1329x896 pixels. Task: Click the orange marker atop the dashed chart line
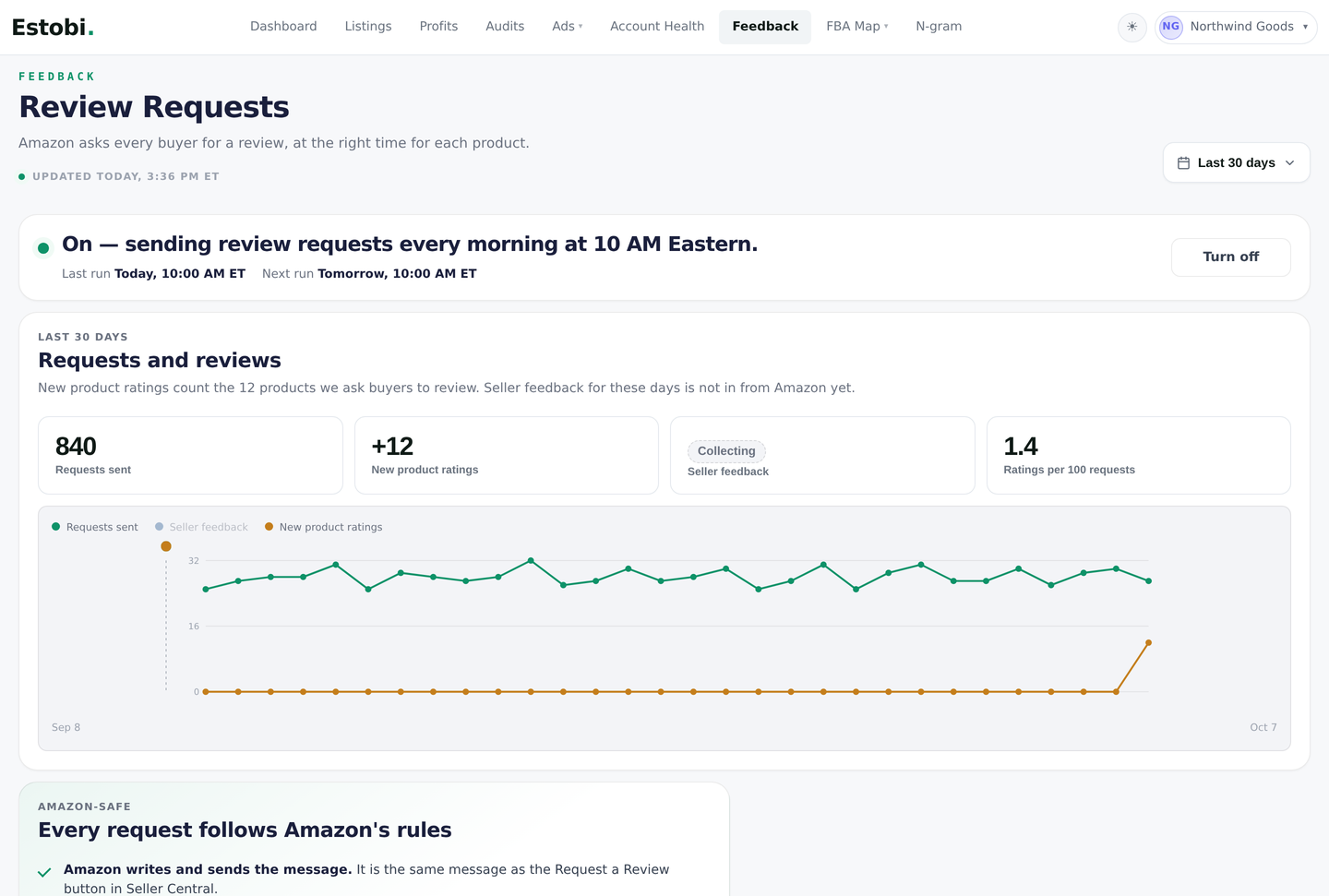(x=166, y=546)
